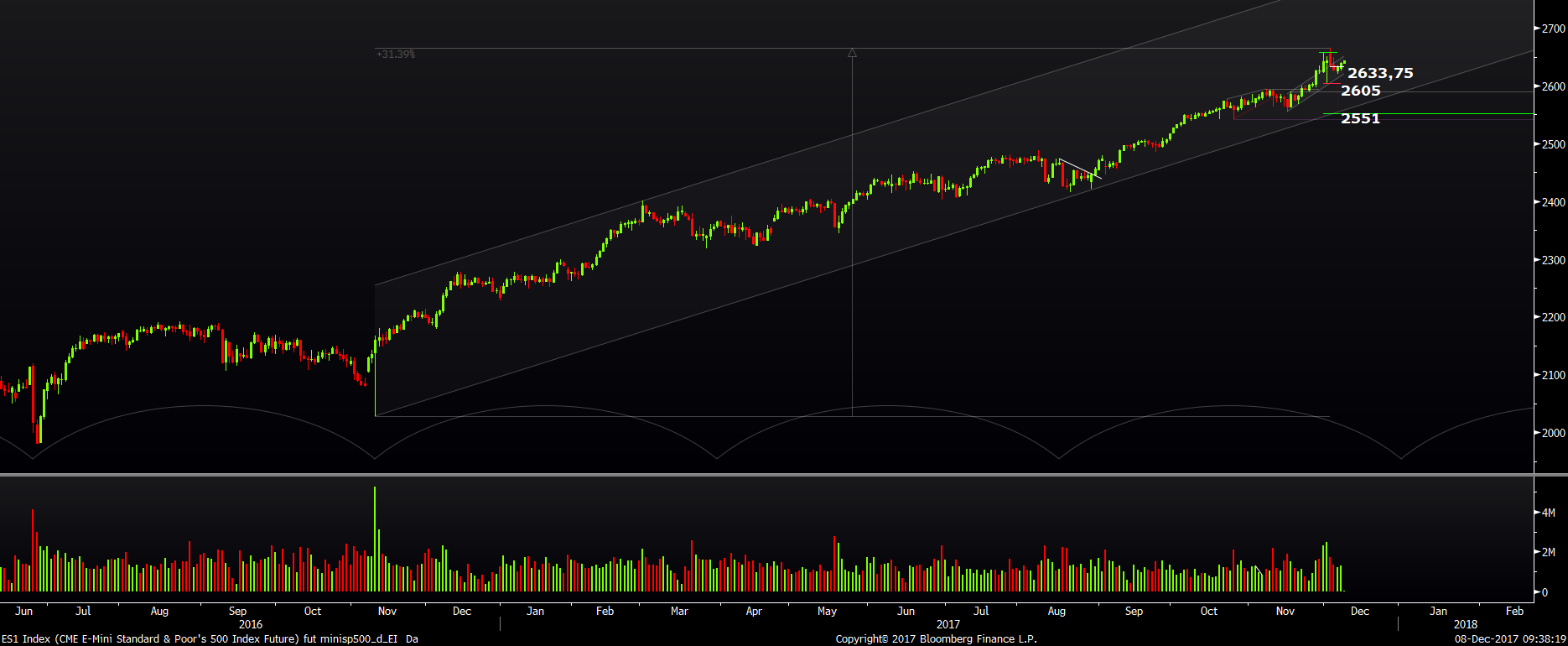Select the 2633,75 last price label
The width and height of the screenshot is (1568, 646).
1380,74
